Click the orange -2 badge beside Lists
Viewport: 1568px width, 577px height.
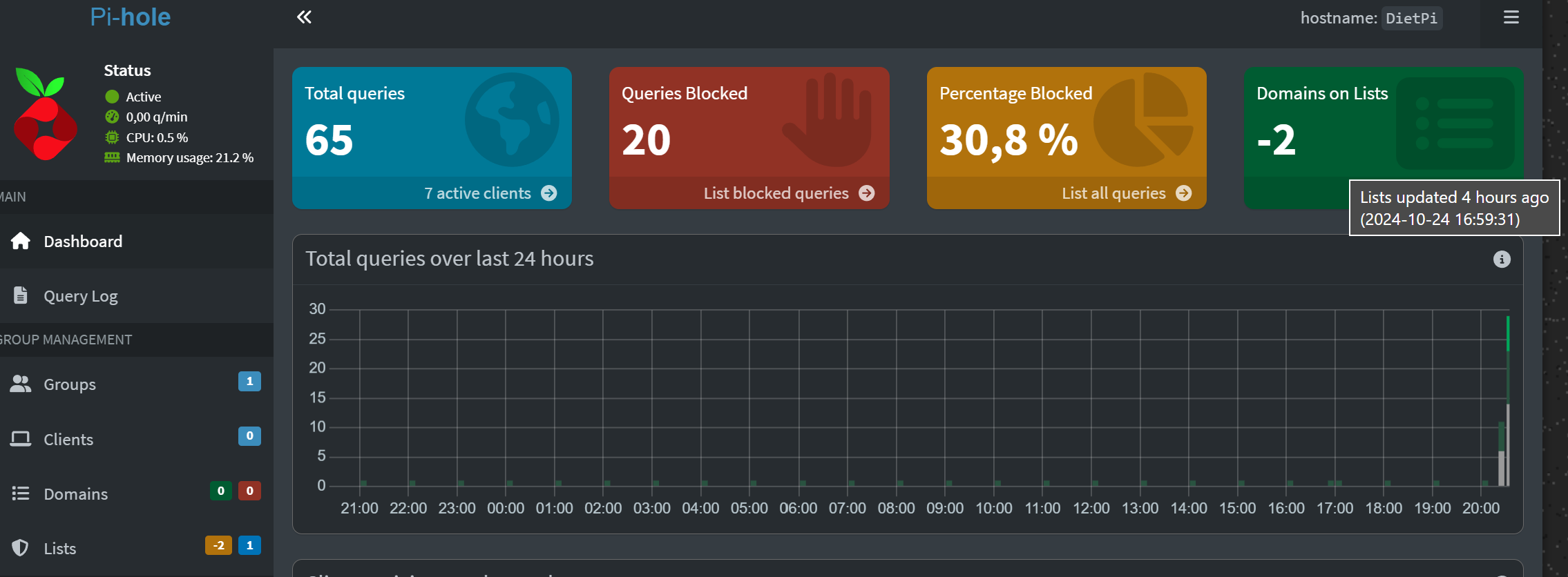tap(218, 545)
